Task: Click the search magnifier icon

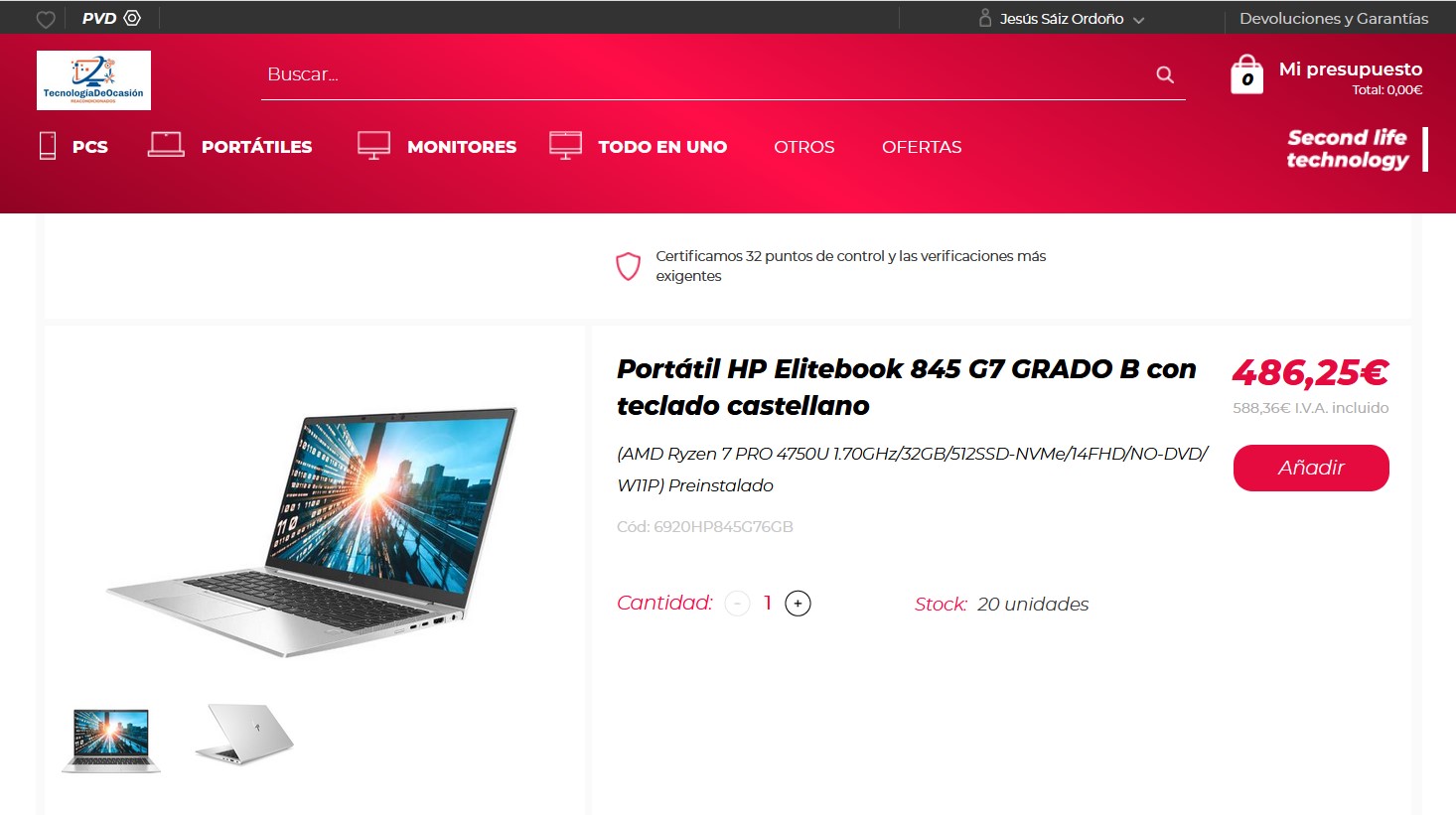Action: click(1165, 74)
